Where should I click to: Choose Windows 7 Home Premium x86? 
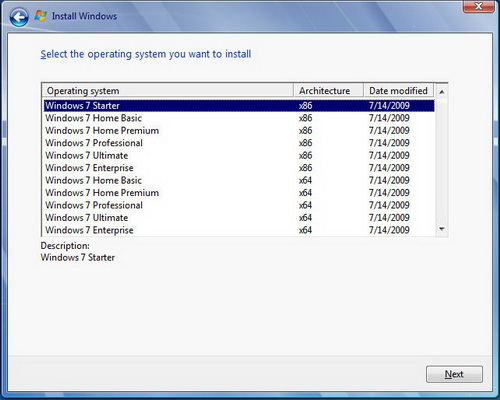coord(239,130)
